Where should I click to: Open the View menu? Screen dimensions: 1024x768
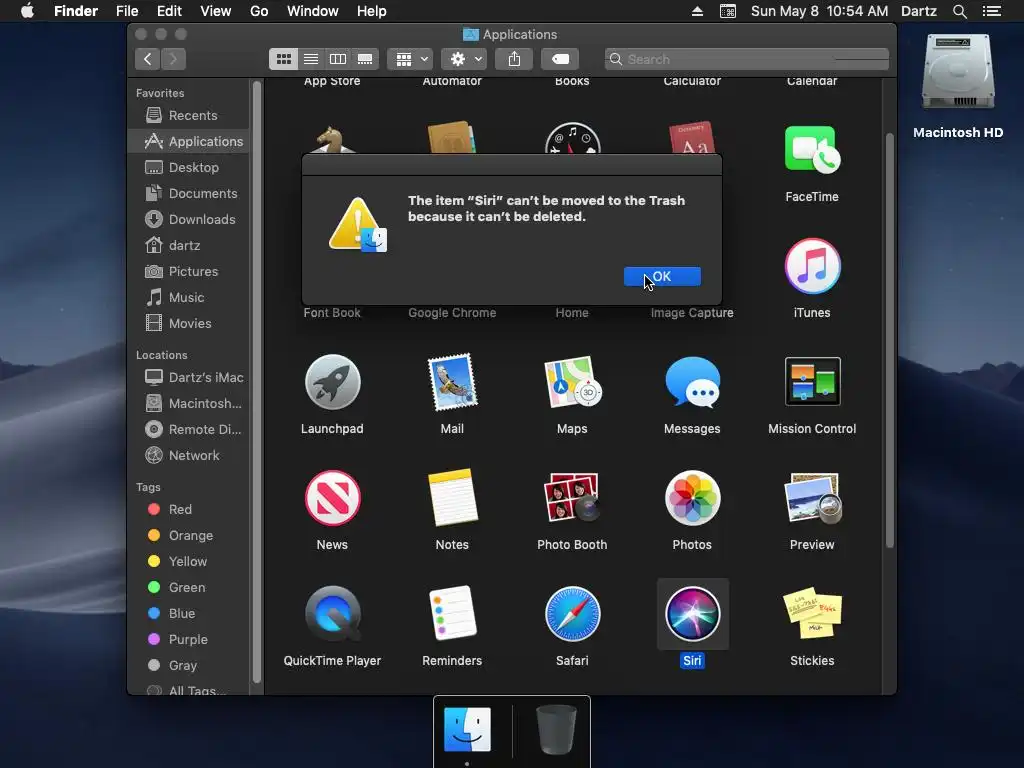tap(216, 11)
